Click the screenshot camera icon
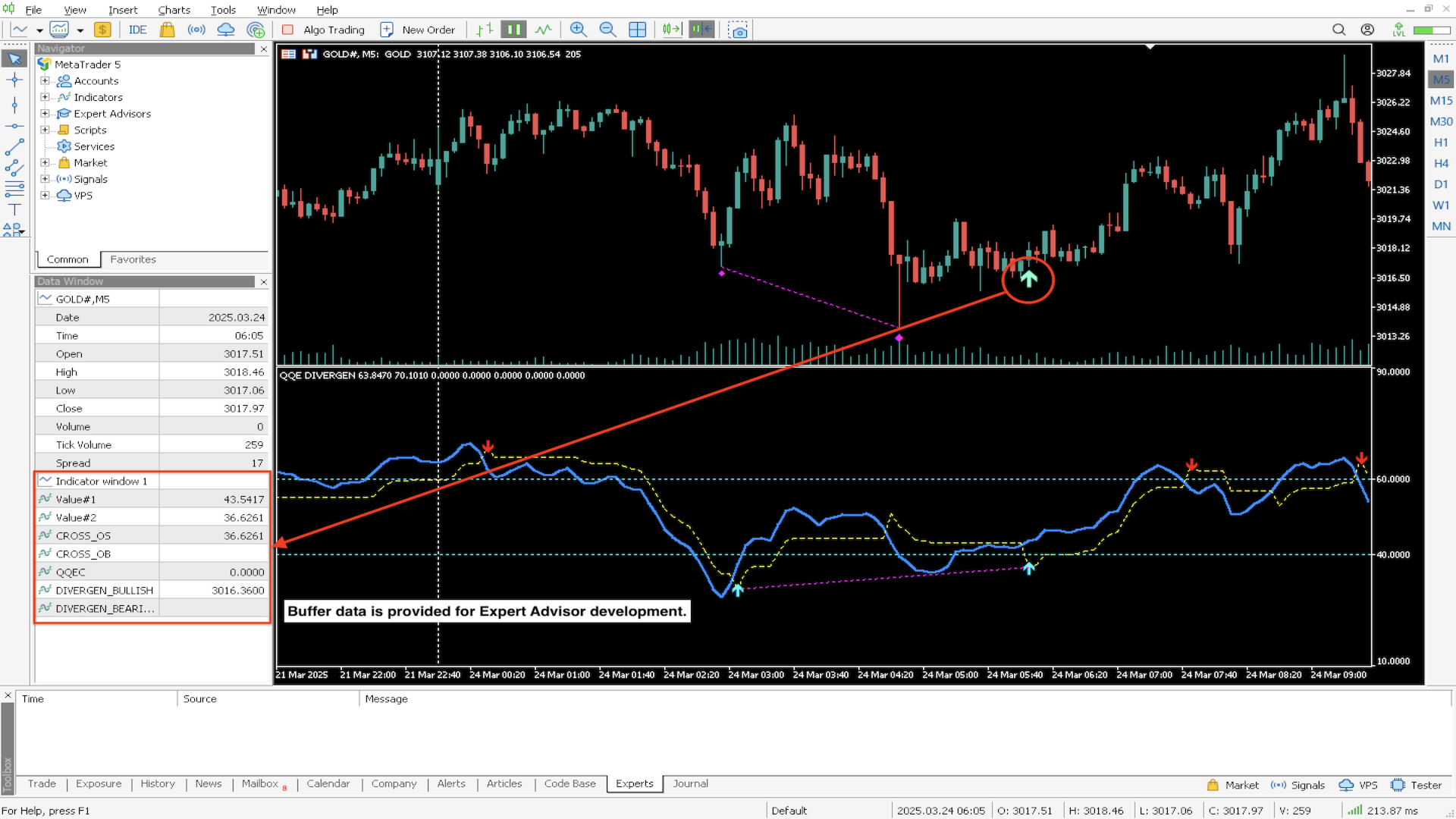The image size is (1456, 819). pos(738,30)
